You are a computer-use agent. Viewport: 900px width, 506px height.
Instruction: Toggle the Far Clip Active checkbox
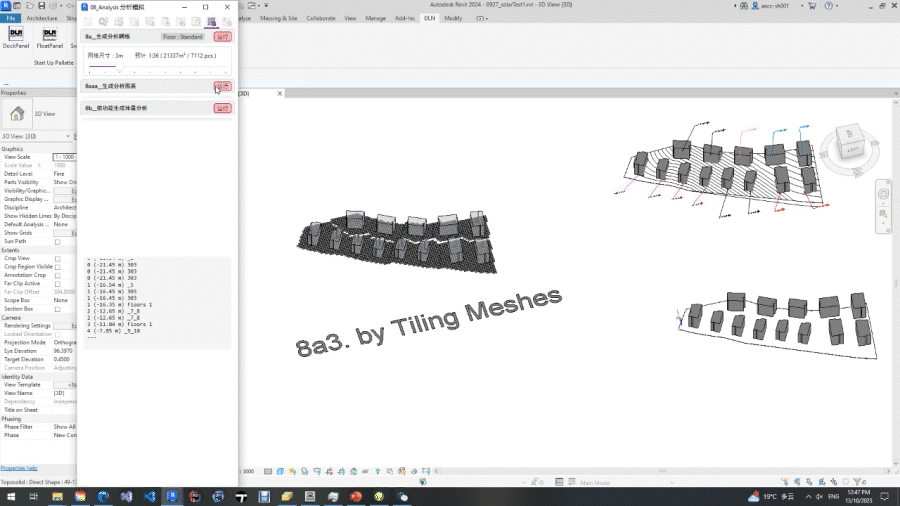(x=57, y=284)
